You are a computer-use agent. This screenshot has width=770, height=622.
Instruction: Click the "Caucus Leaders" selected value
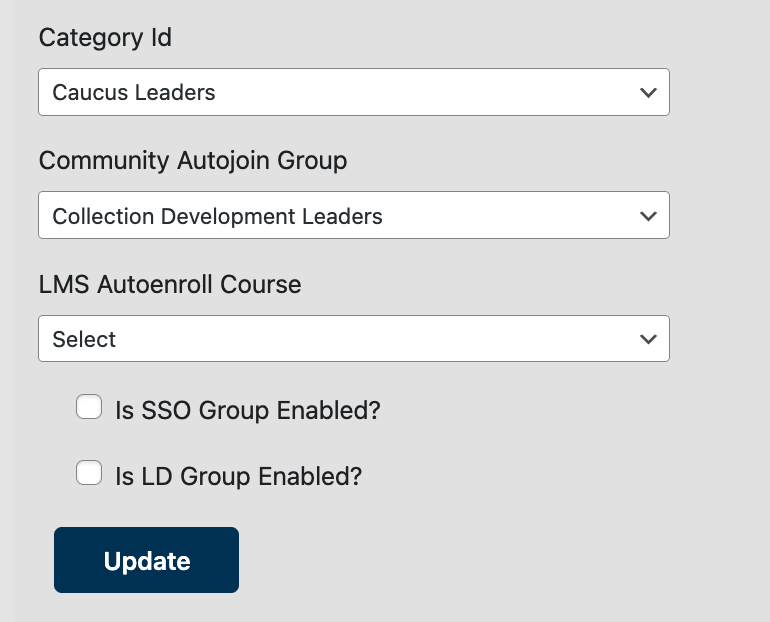(134, 93)
